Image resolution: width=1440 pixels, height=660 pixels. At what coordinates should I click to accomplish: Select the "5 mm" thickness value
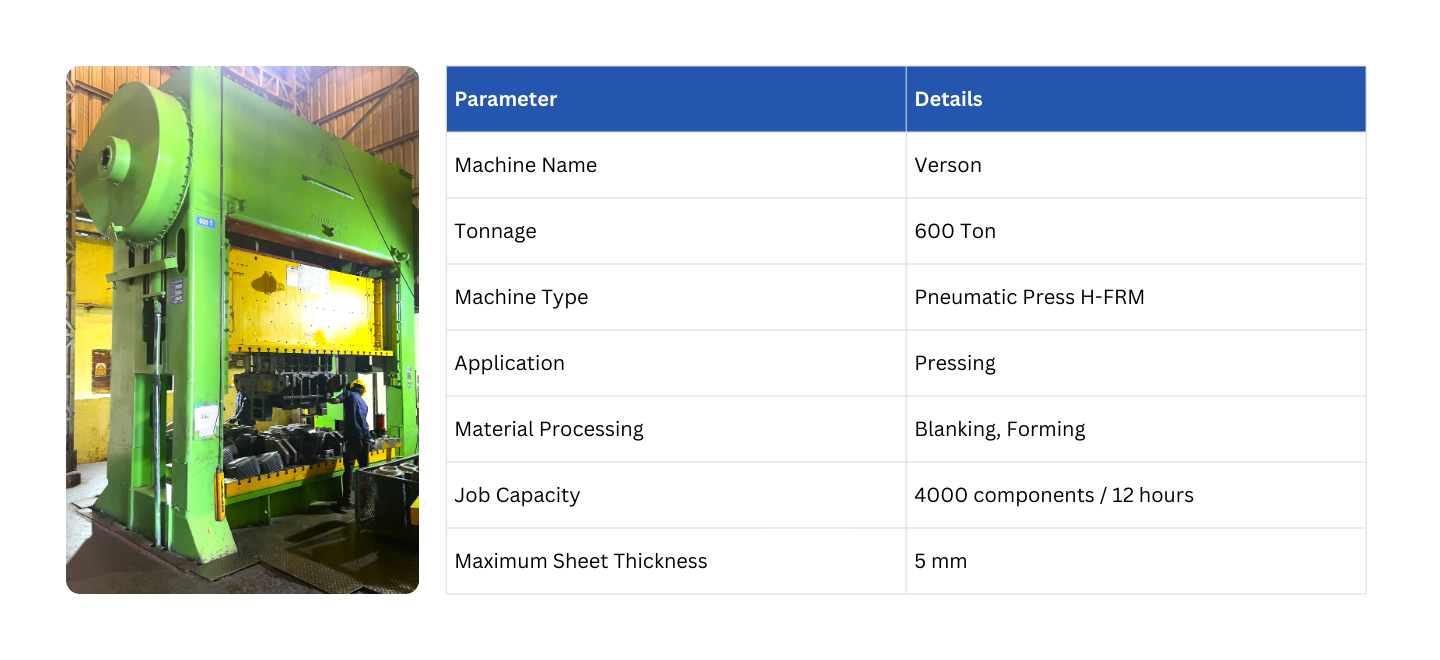click(941, 561)
